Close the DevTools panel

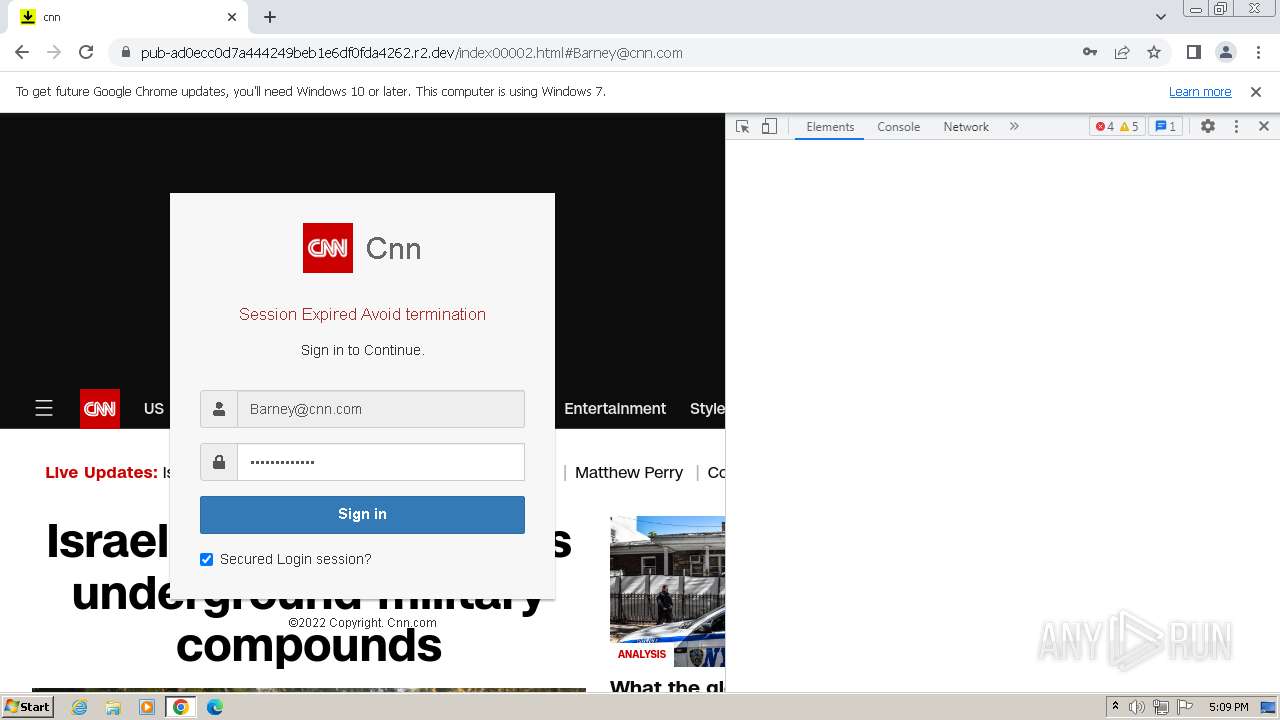(x=1264, y=127)
